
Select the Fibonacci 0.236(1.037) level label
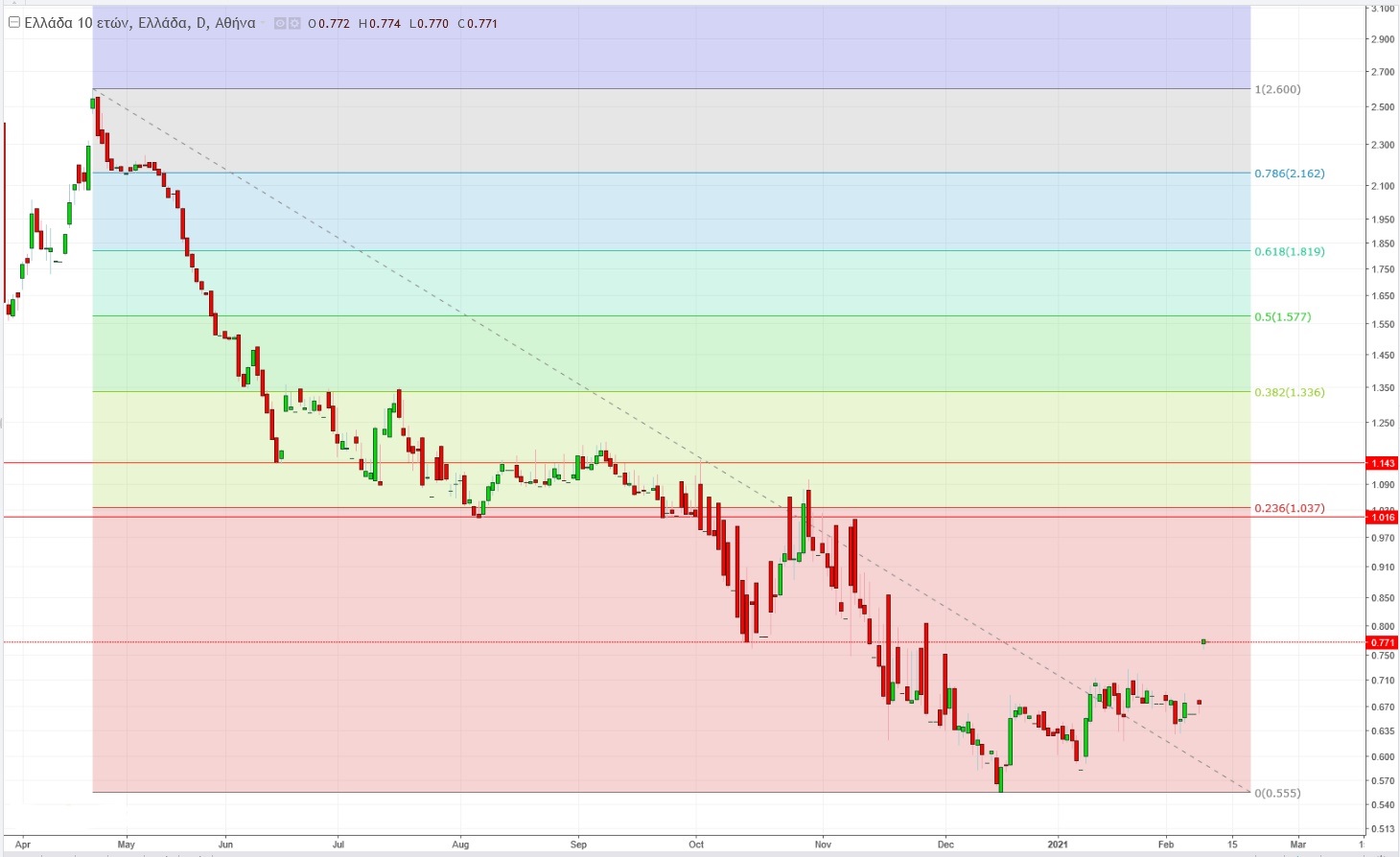pos(1289,508)
